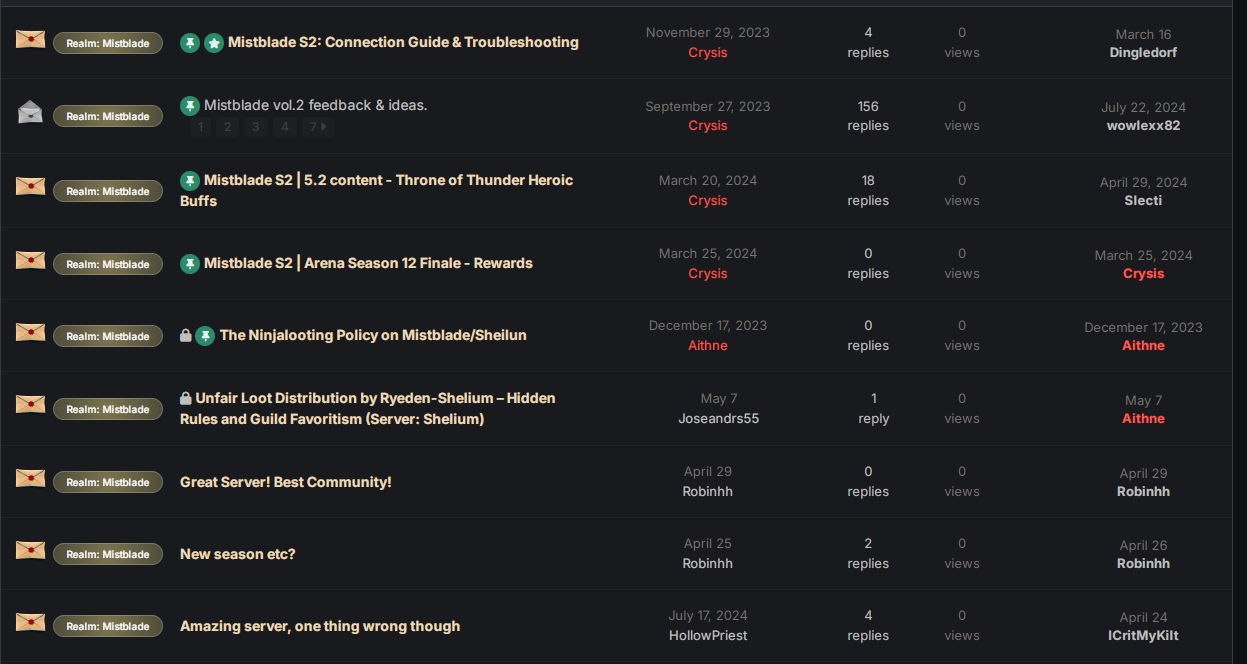Click the unread envelope icon beside New season etc?
The width and height of the screenshot is (1247, 664).
point(30,550)
